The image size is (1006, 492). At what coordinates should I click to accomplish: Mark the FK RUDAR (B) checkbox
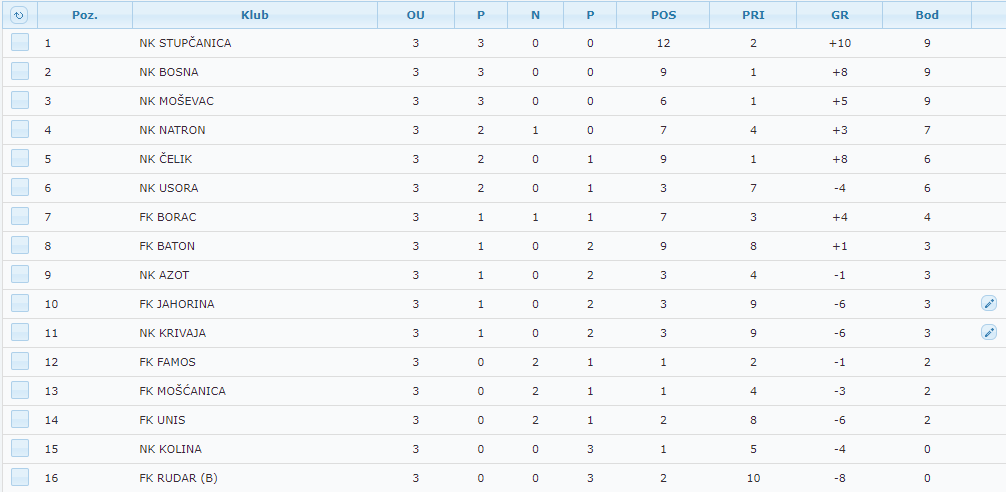(20, 478)
